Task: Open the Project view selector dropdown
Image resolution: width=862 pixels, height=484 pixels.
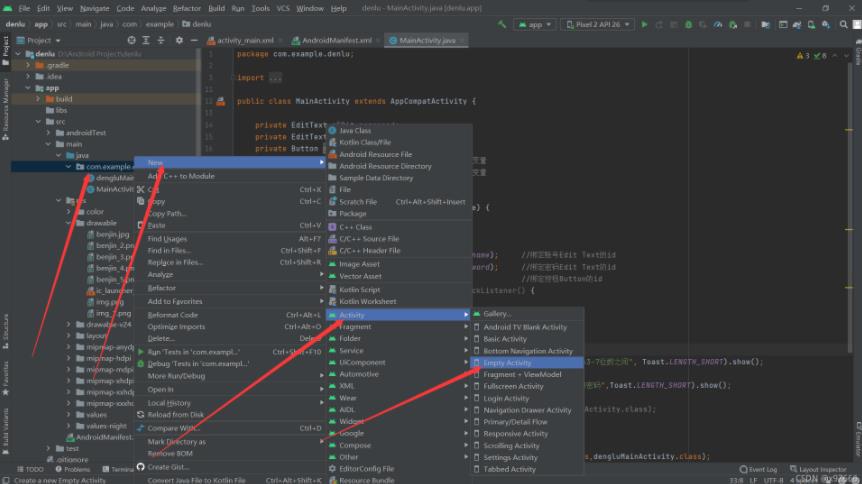Action: click(43, 40)
